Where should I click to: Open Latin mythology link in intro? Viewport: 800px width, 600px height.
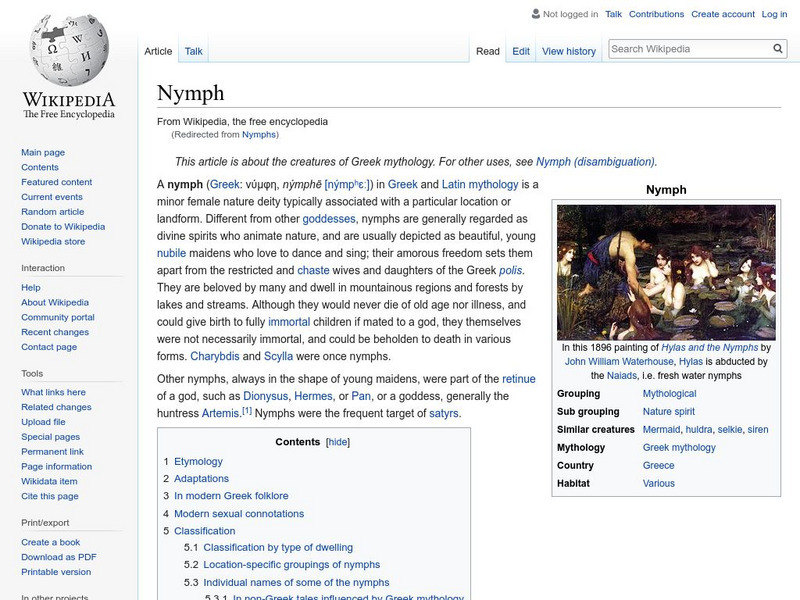click(480, 184)
